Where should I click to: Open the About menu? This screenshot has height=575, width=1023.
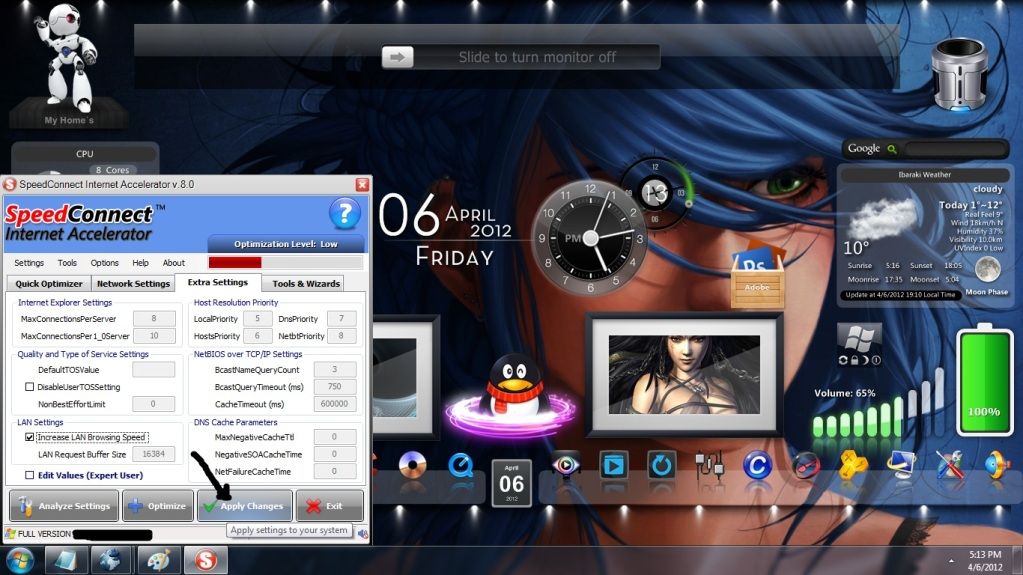[174, 263]
